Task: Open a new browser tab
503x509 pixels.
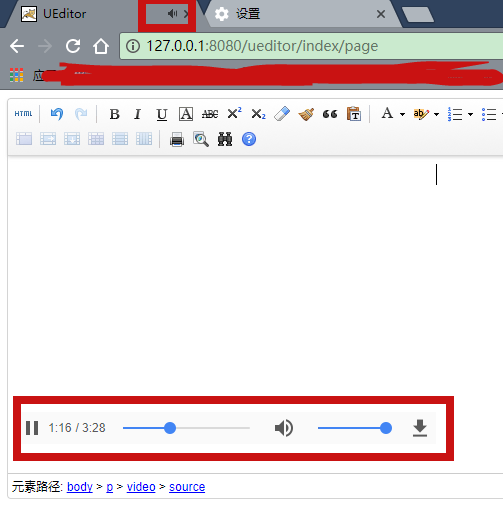Action: [x=418, y=15]
